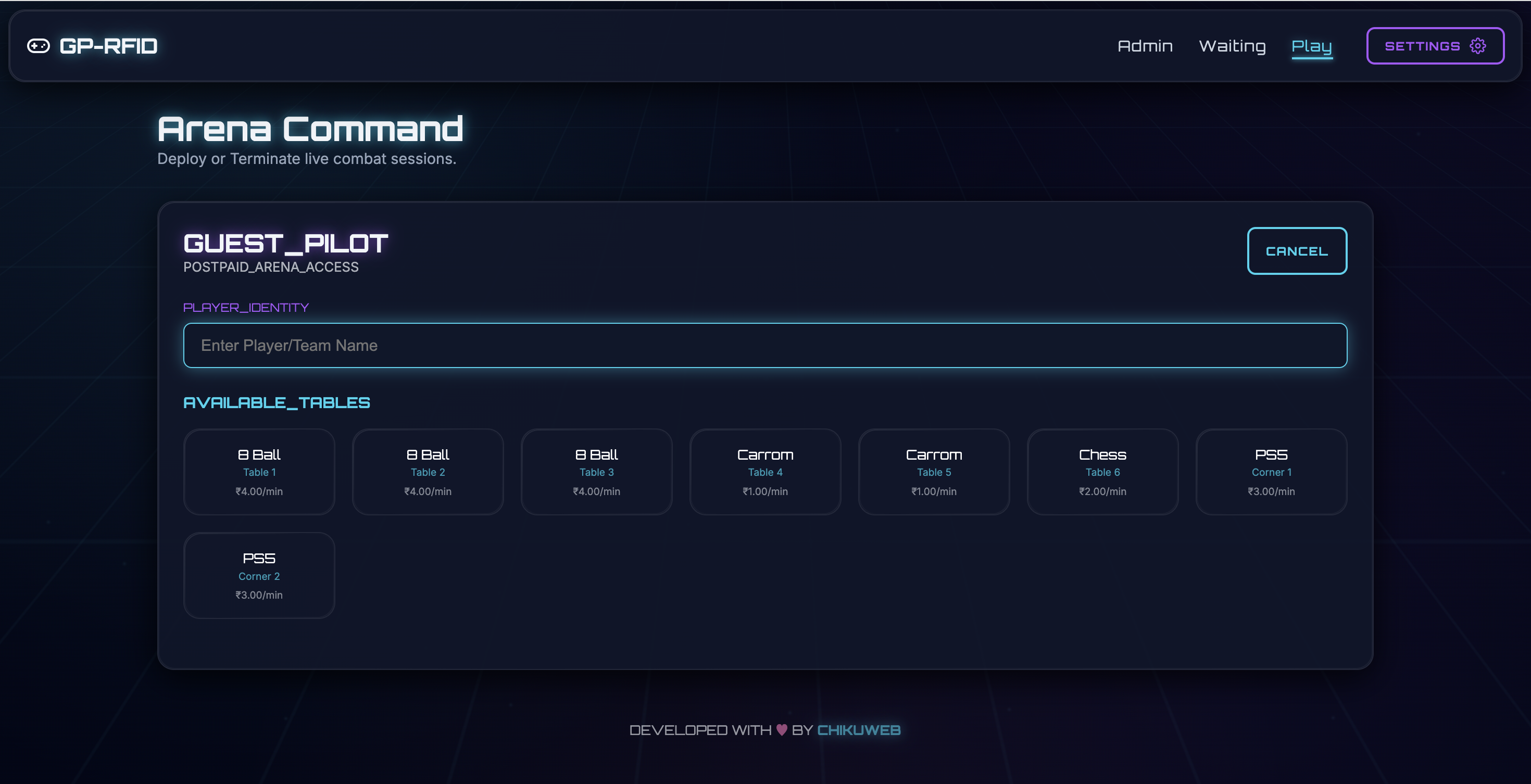Pick PS5 Corner 1 station

1271,472
